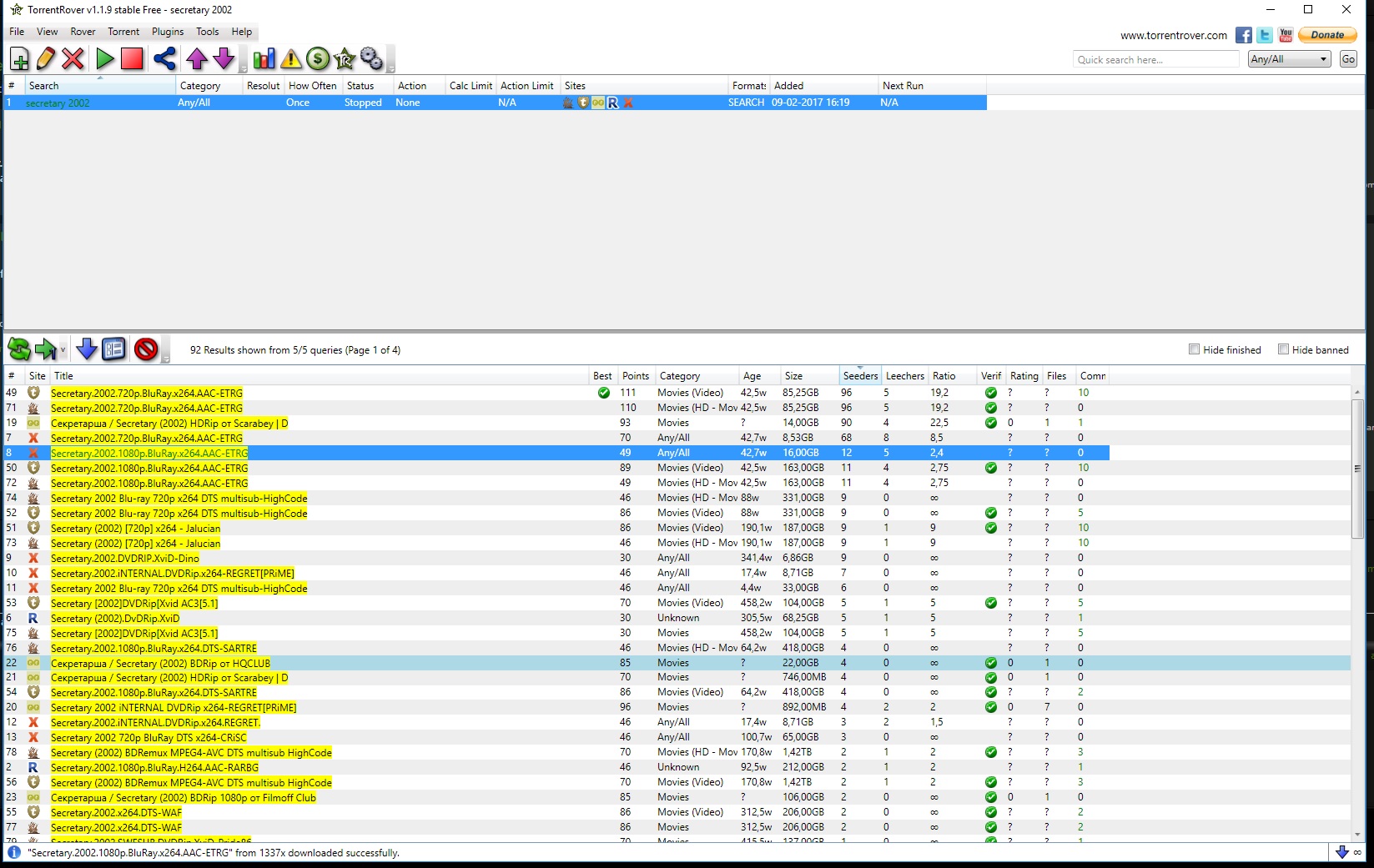The width and height of the screenshot is (1374, 868).
Task: Enable the Hide finished checkbox
Action: coord(1194,349)
